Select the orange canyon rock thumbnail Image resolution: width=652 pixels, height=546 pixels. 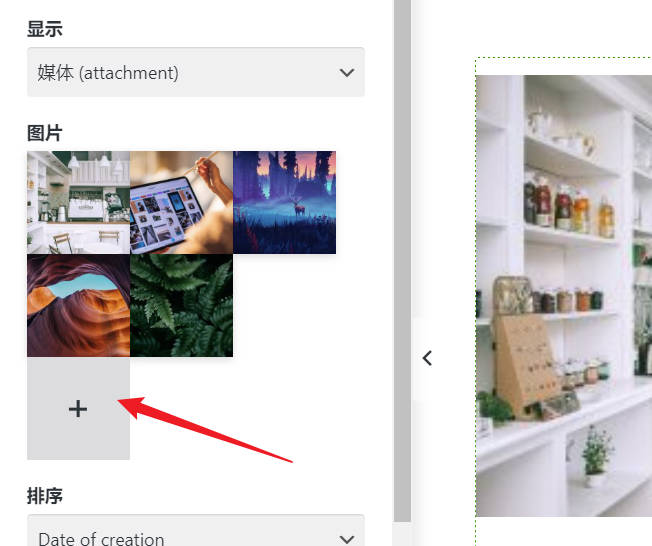click(79, 306)
